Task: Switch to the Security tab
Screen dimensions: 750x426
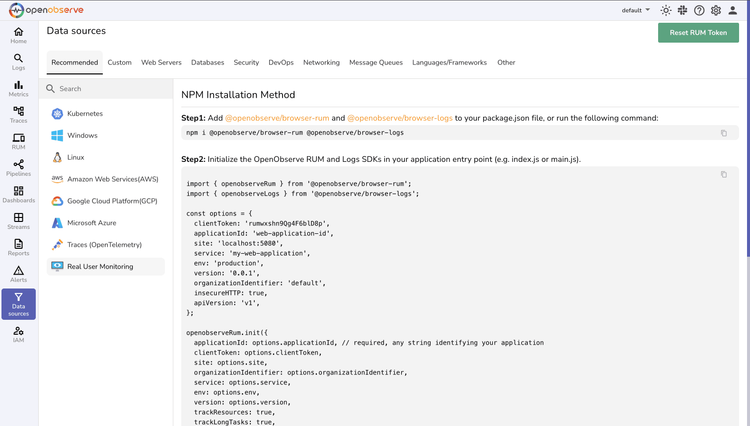Action: pos(246,63)
